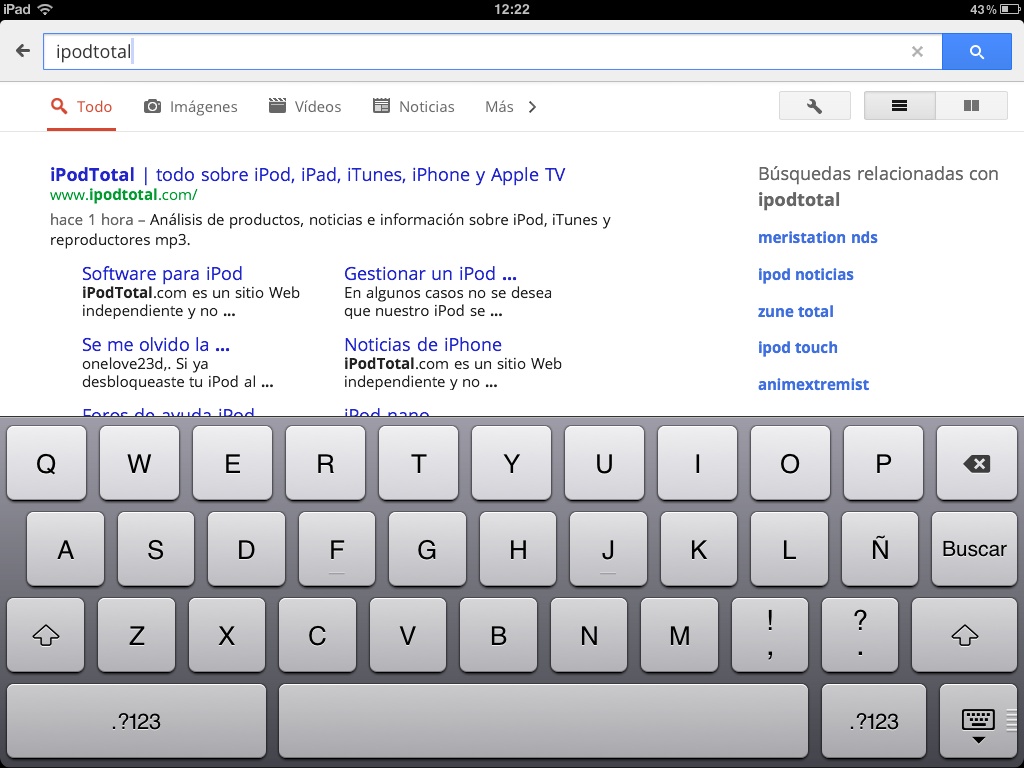Tap the C key
This screenshot has width=1024, height=768.
click(317, 635)
